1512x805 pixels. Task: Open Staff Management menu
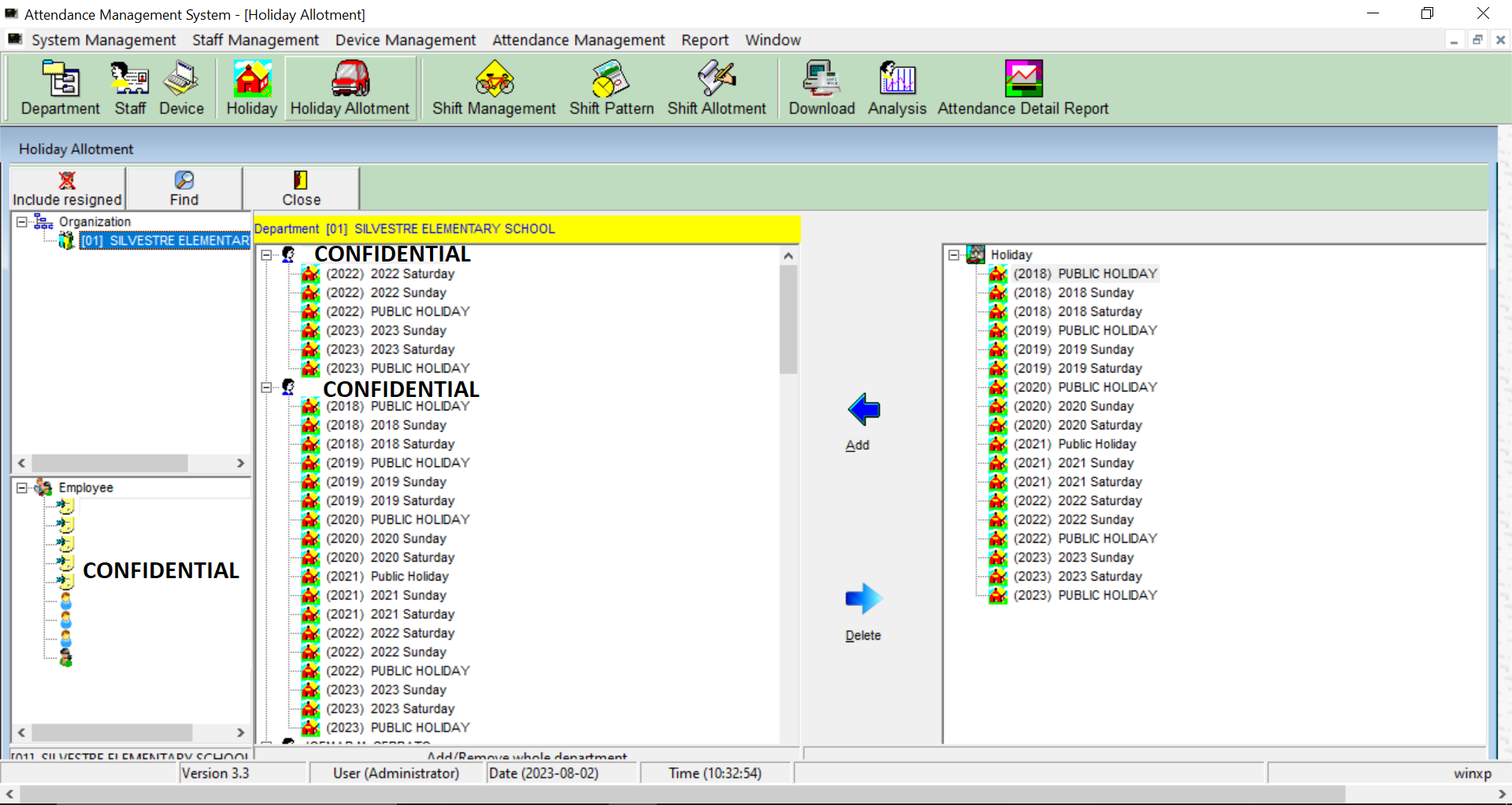click(255, 40)
